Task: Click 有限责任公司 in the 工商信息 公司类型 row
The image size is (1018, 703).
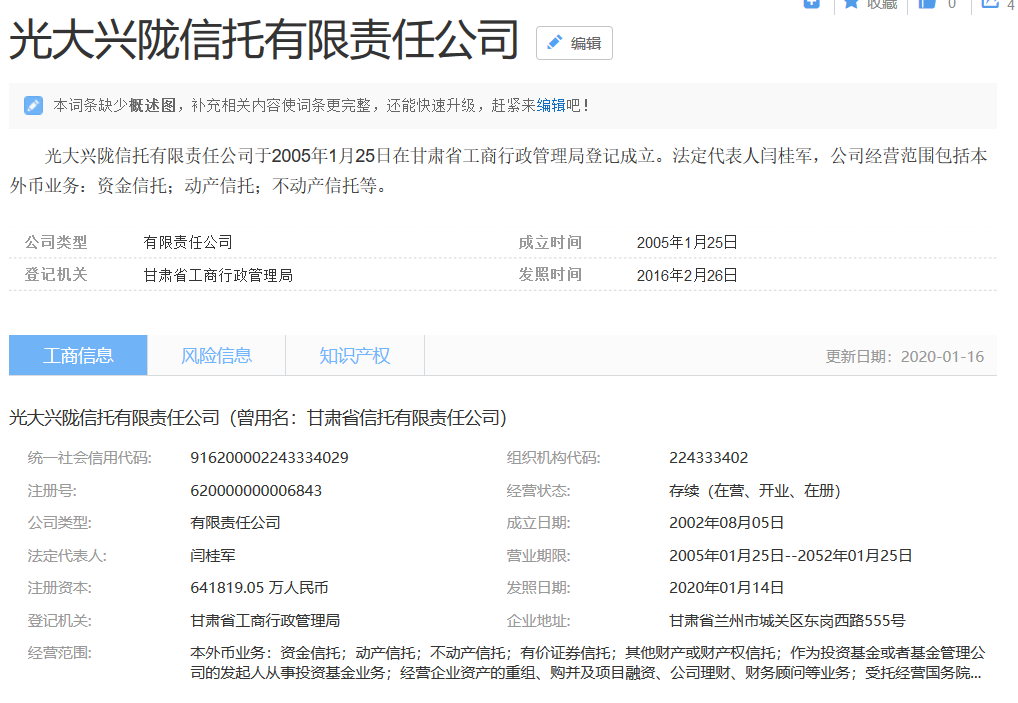Action: pyautogui.click(x=235, y=523)
